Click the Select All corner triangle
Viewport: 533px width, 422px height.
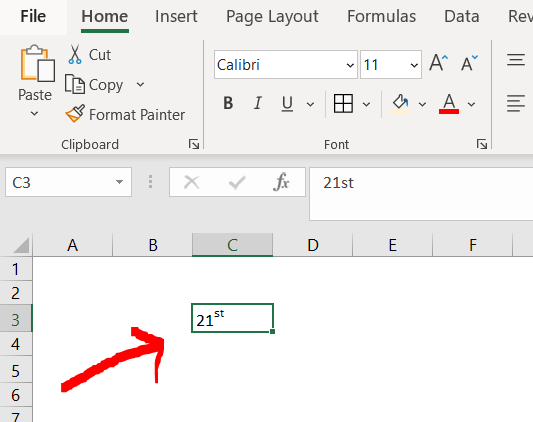click(21, 246)
